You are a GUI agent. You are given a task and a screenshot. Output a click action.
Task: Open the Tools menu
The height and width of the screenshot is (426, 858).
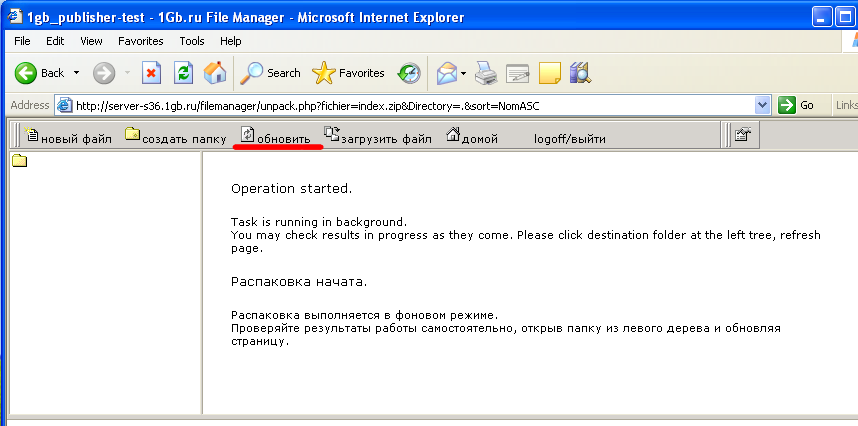click(192, 41)
